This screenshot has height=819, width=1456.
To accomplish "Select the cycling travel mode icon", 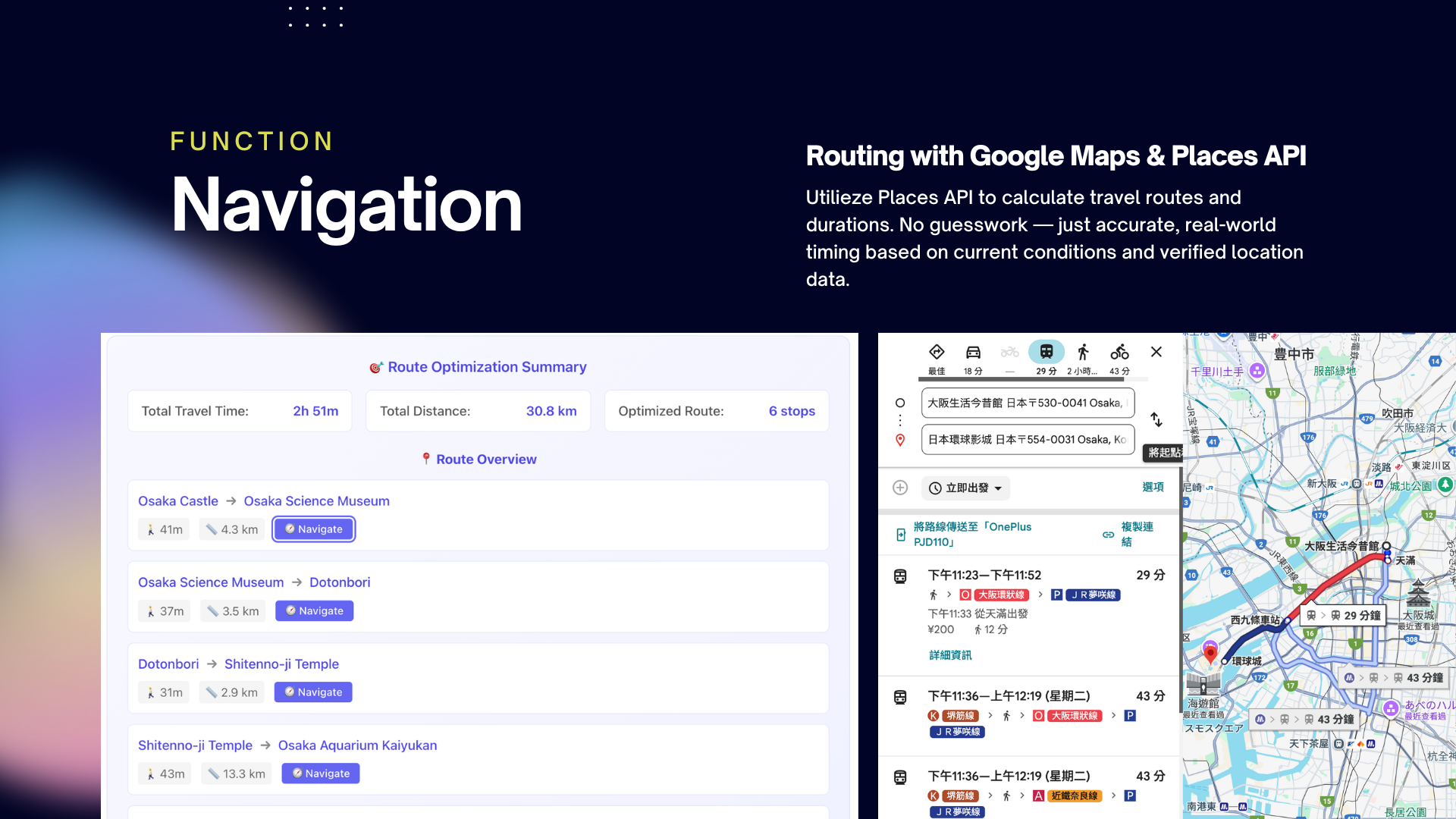I will point(1119,353).
